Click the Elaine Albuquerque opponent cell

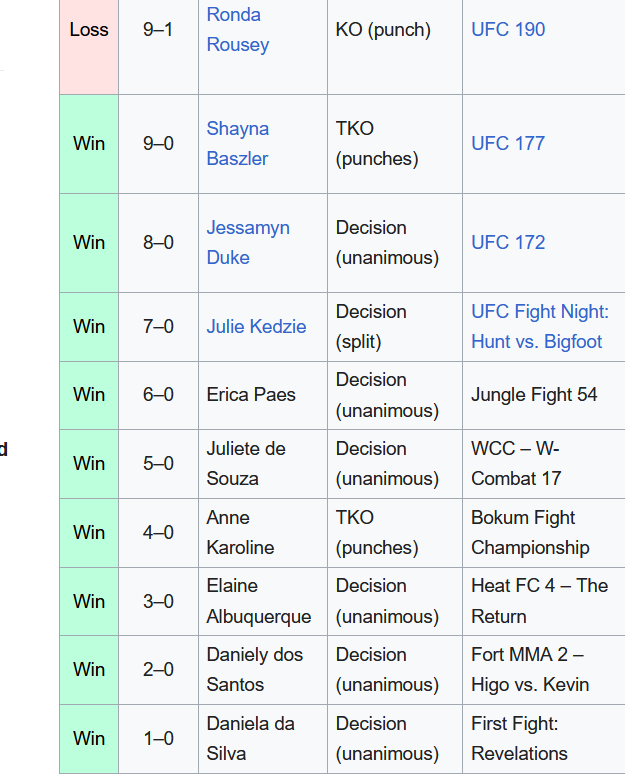[x=263, y=601]
